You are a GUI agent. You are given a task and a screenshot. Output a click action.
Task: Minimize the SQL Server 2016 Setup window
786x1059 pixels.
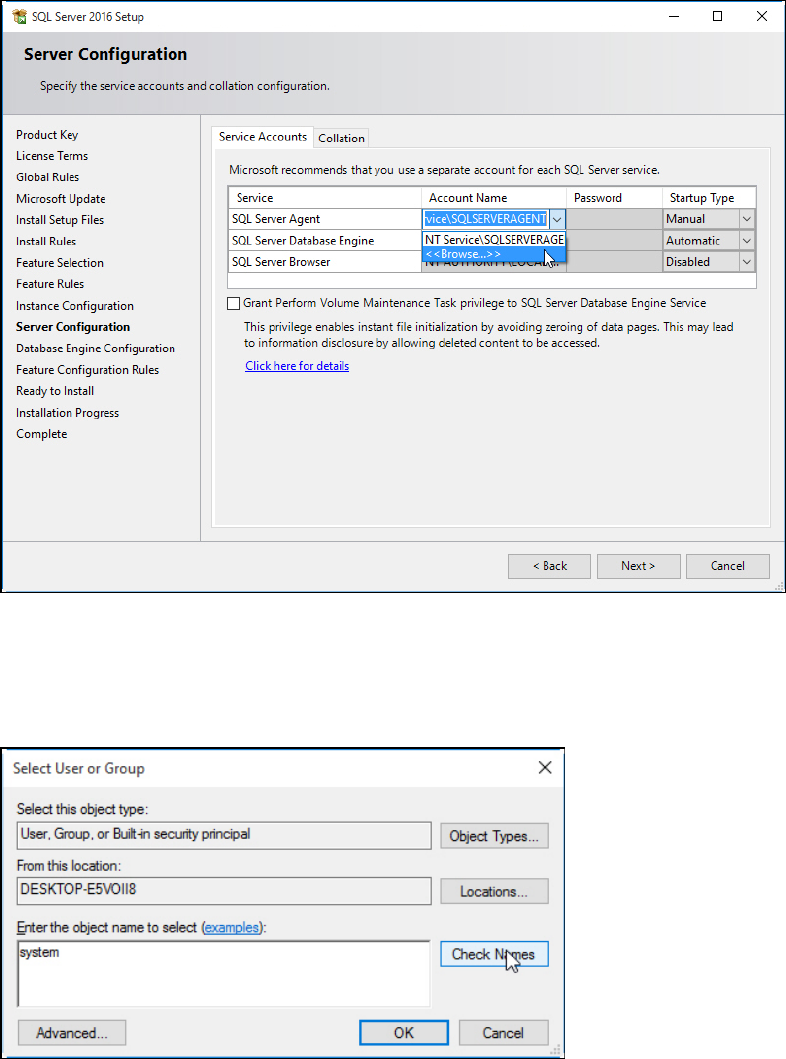click(x=673, y=16)
